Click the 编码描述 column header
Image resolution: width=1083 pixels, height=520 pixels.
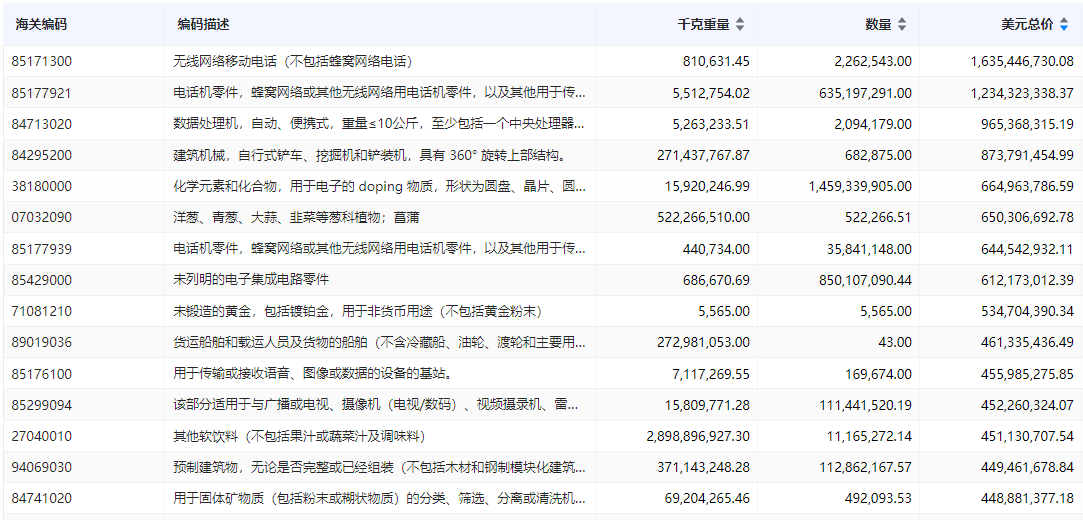pyautogui.click(x=203, y=25)
